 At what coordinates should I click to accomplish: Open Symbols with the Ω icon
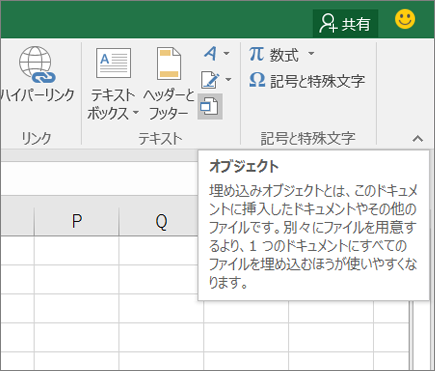coord(257,80)
